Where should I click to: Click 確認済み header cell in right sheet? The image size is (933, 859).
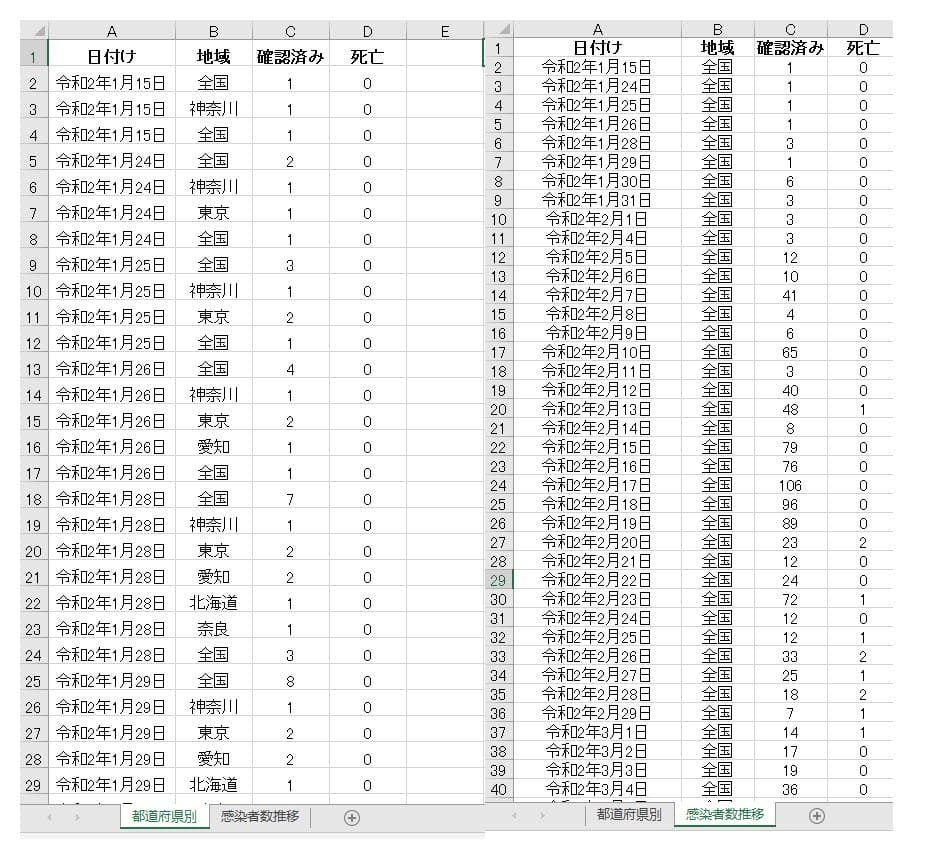(790, 48)
